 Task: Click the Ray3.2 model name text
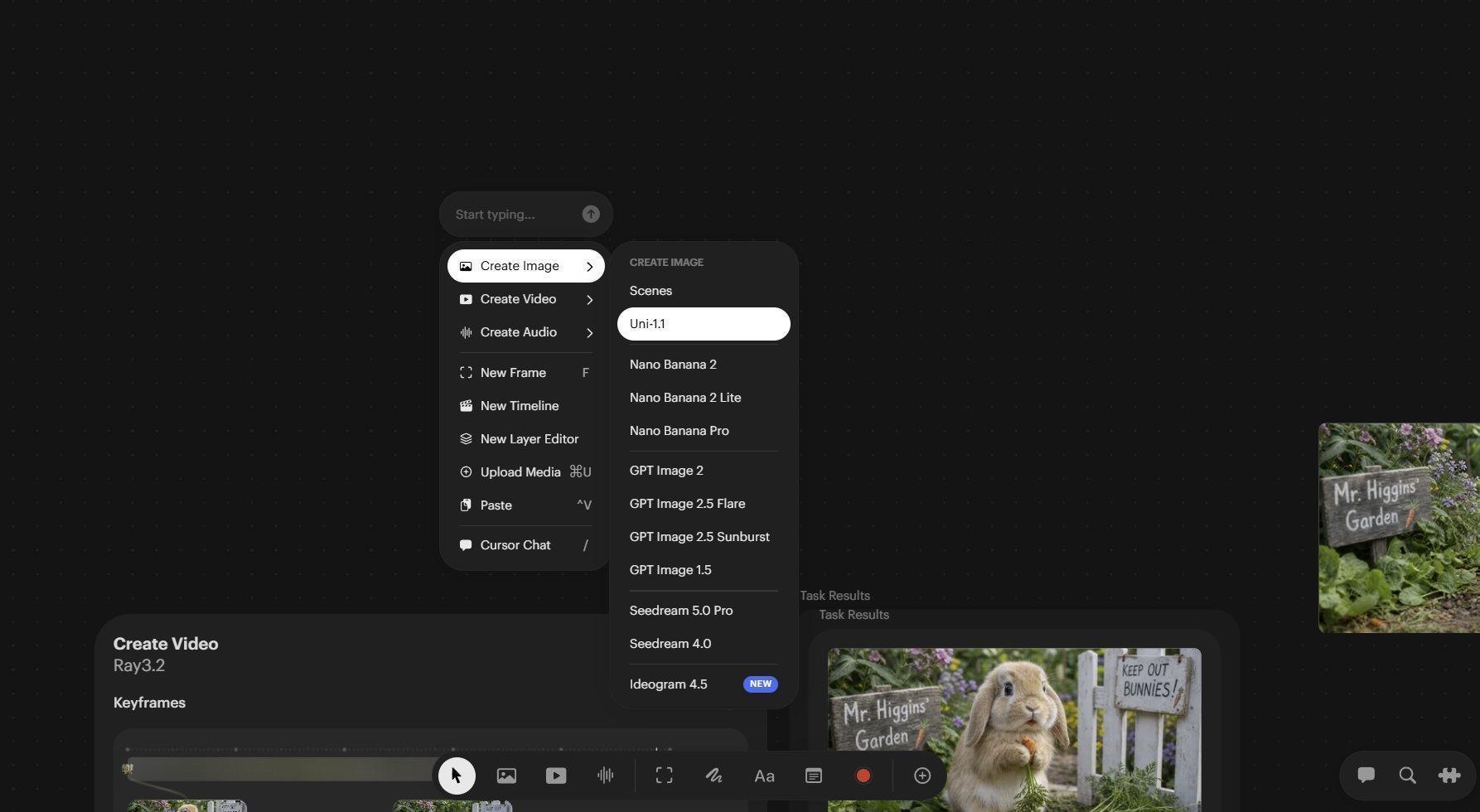pos(139,665)
